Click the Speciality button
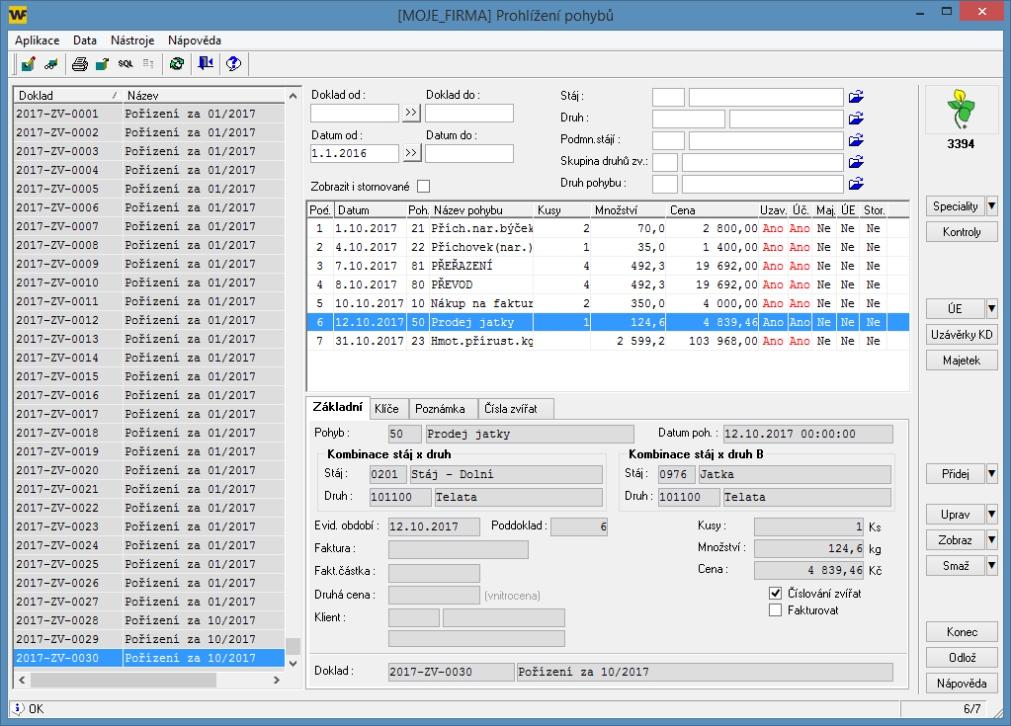 [955, 206]
